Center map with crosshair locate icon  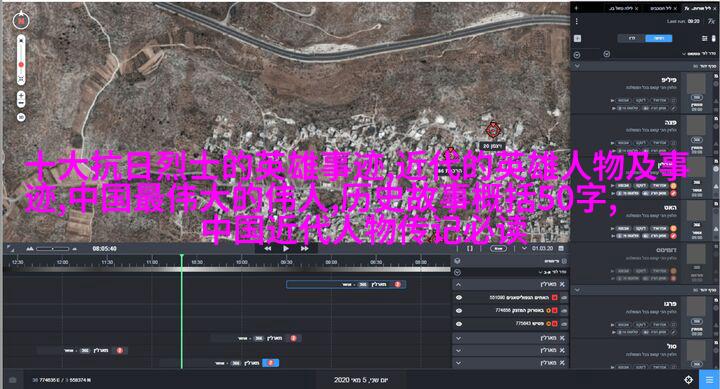point(688,379)
